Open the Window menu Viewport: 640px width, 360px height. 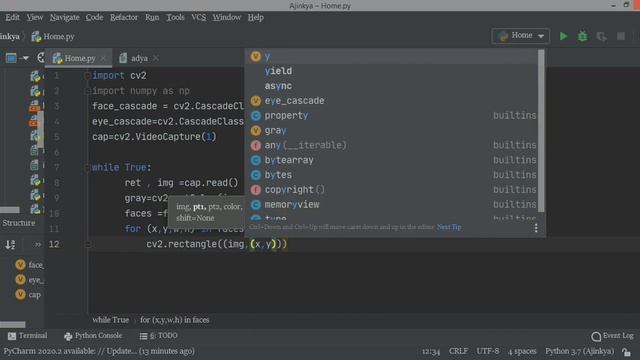pos(227,17)
